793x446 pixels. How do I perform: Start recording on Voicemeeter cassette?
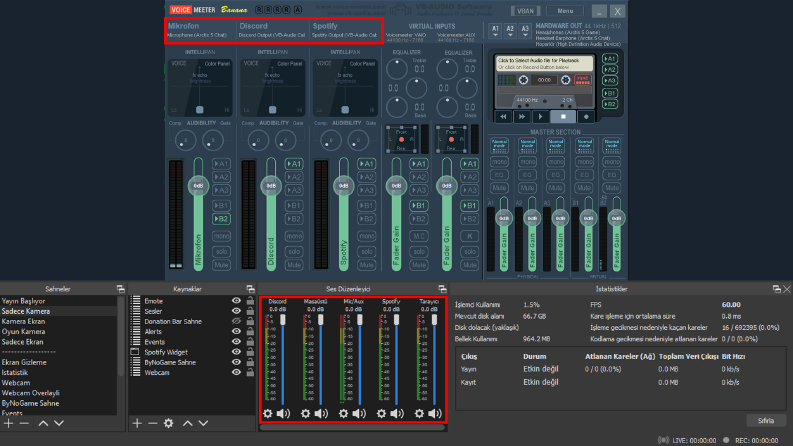click(586, 116)
